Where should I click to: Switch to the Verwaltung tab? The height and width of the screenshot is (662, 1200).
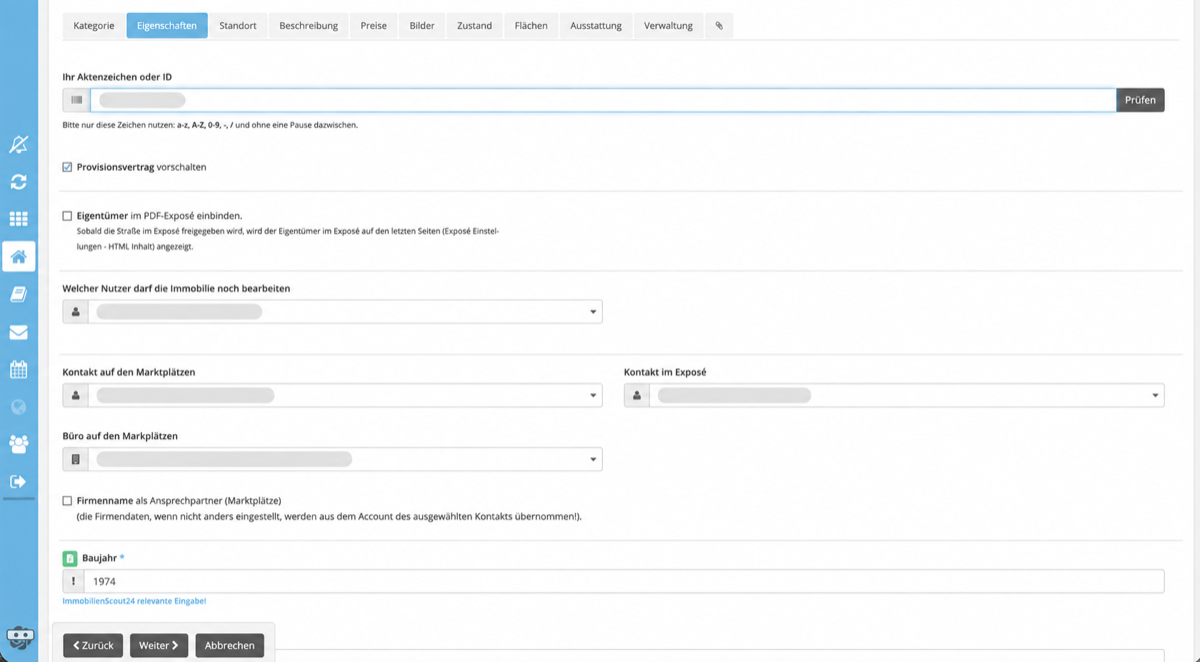(x=668, y=26)
